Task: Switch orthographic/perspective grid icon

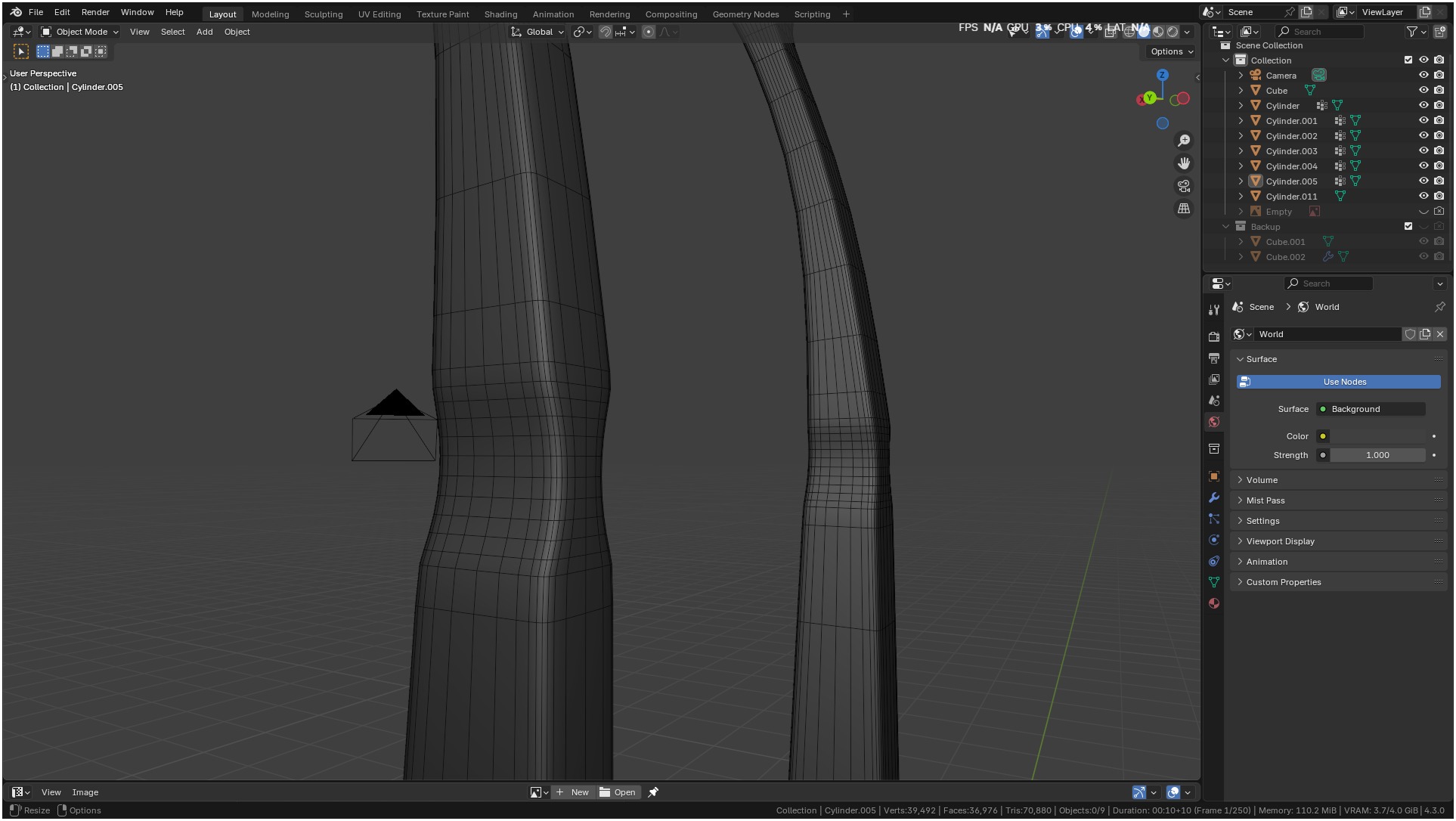Action: (x=1184, y=209)
